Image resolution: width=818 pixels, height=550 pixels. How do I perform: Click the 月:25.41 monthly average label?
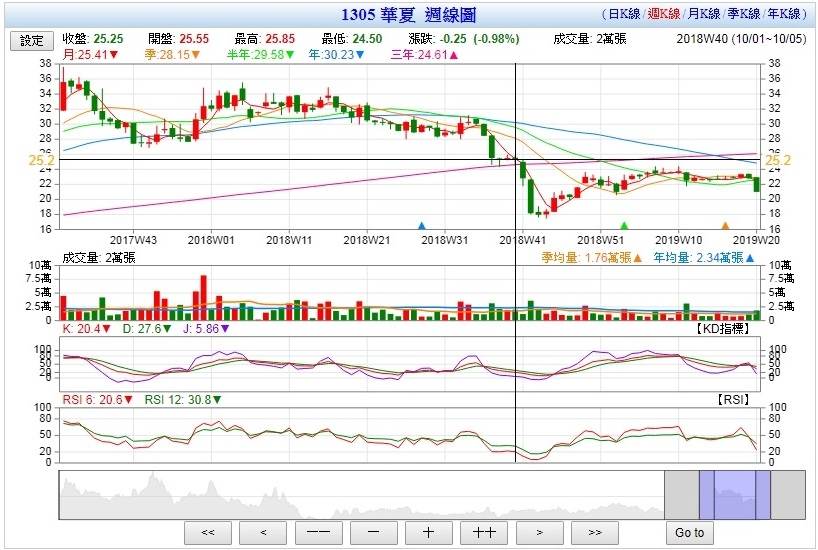click(90, 54)
